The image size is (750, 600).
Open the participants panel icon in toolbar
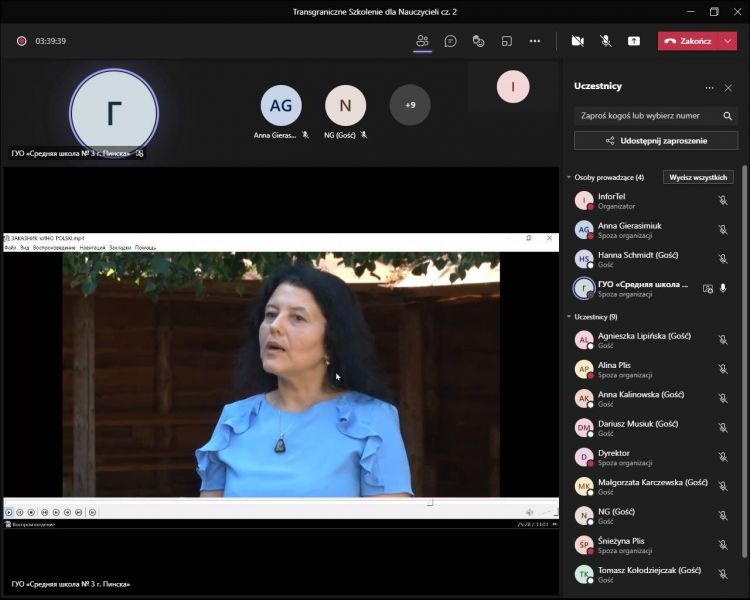pos(422,41)
